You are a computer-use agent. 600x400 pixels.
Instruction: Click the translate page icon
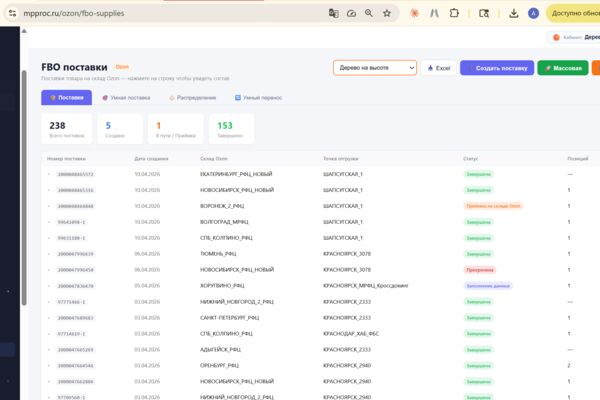[x=333, y=13]
